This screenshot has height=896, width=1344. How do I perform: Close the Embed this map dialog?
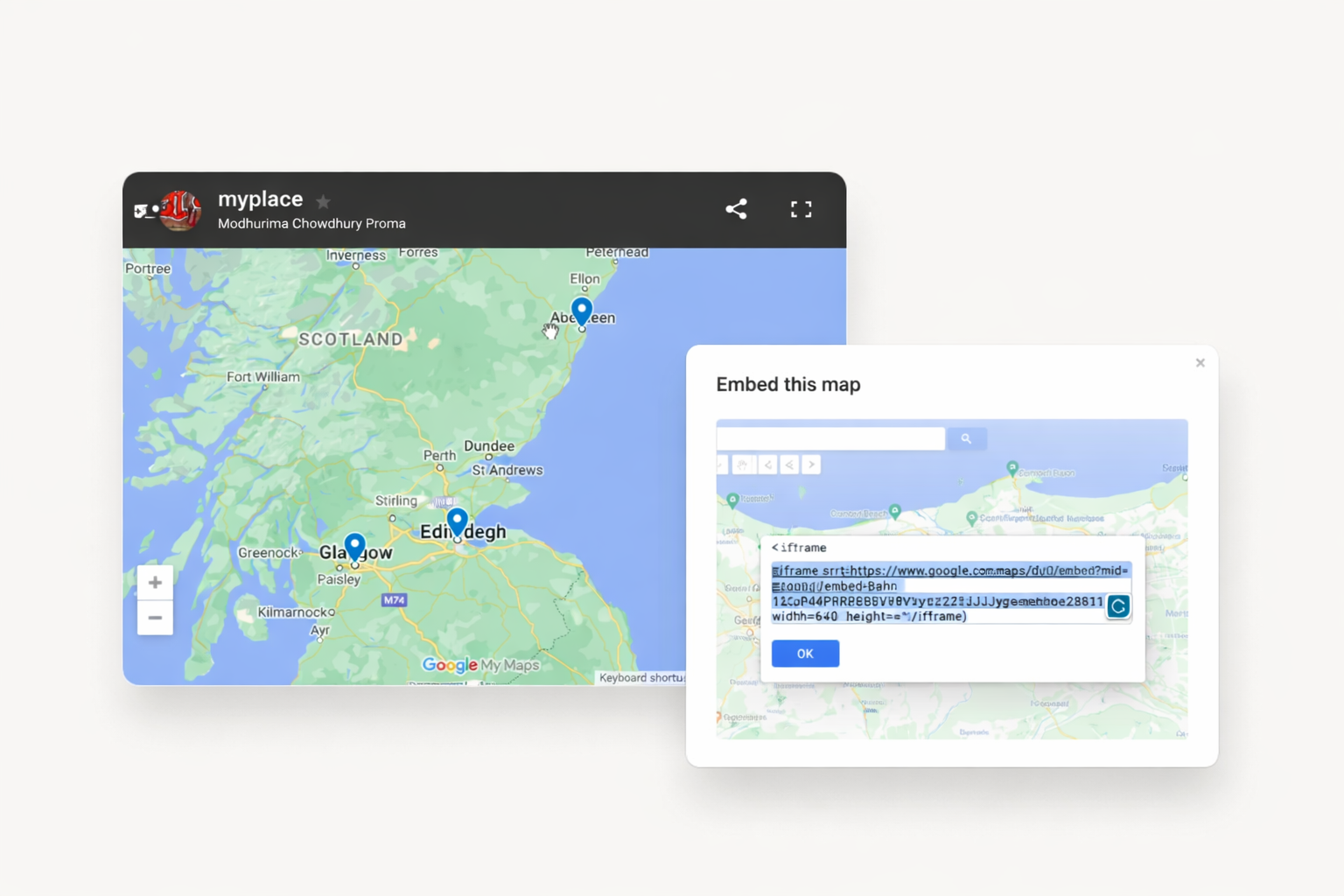[x=1200, y=363]
